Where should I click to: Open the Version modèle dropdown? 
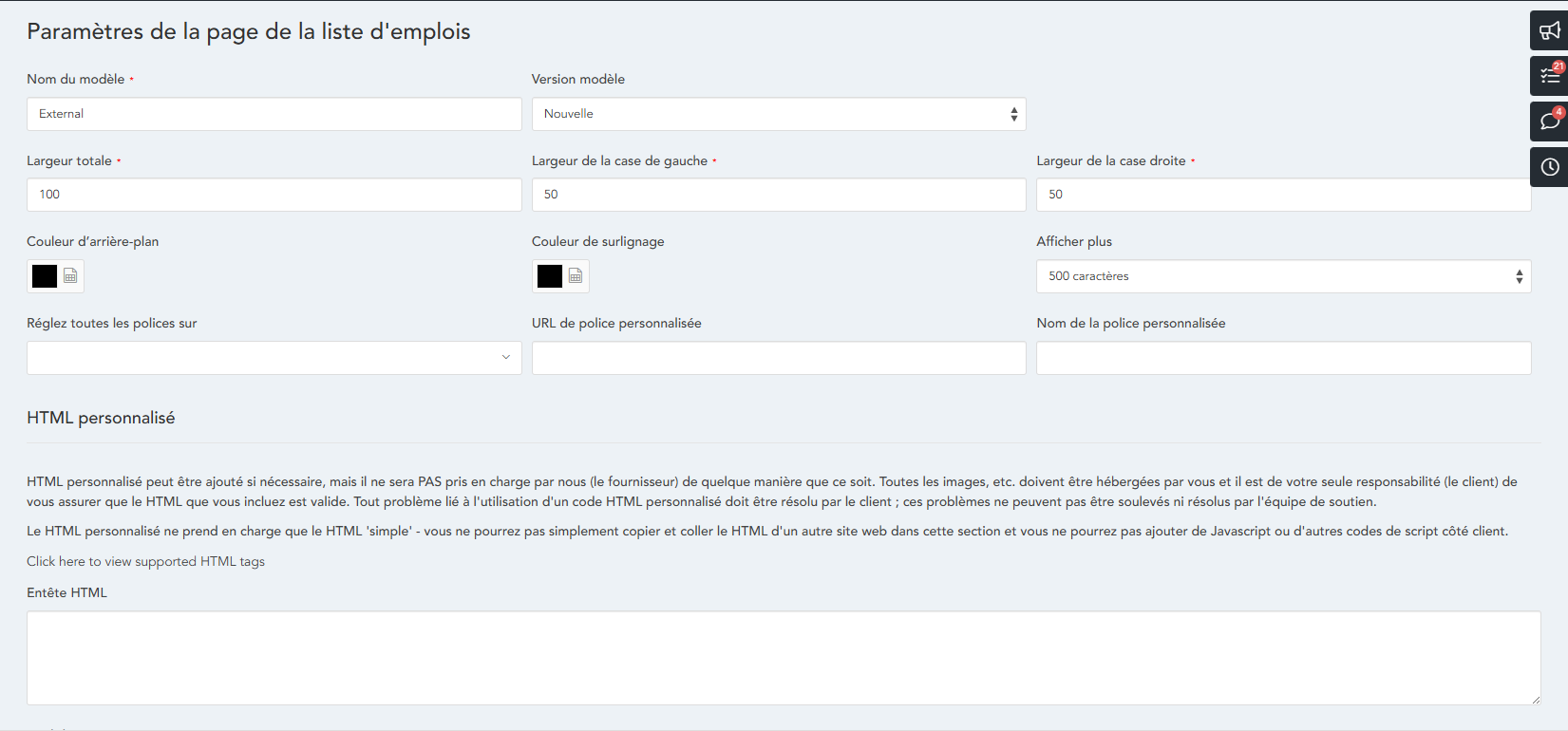pos(778,114)
